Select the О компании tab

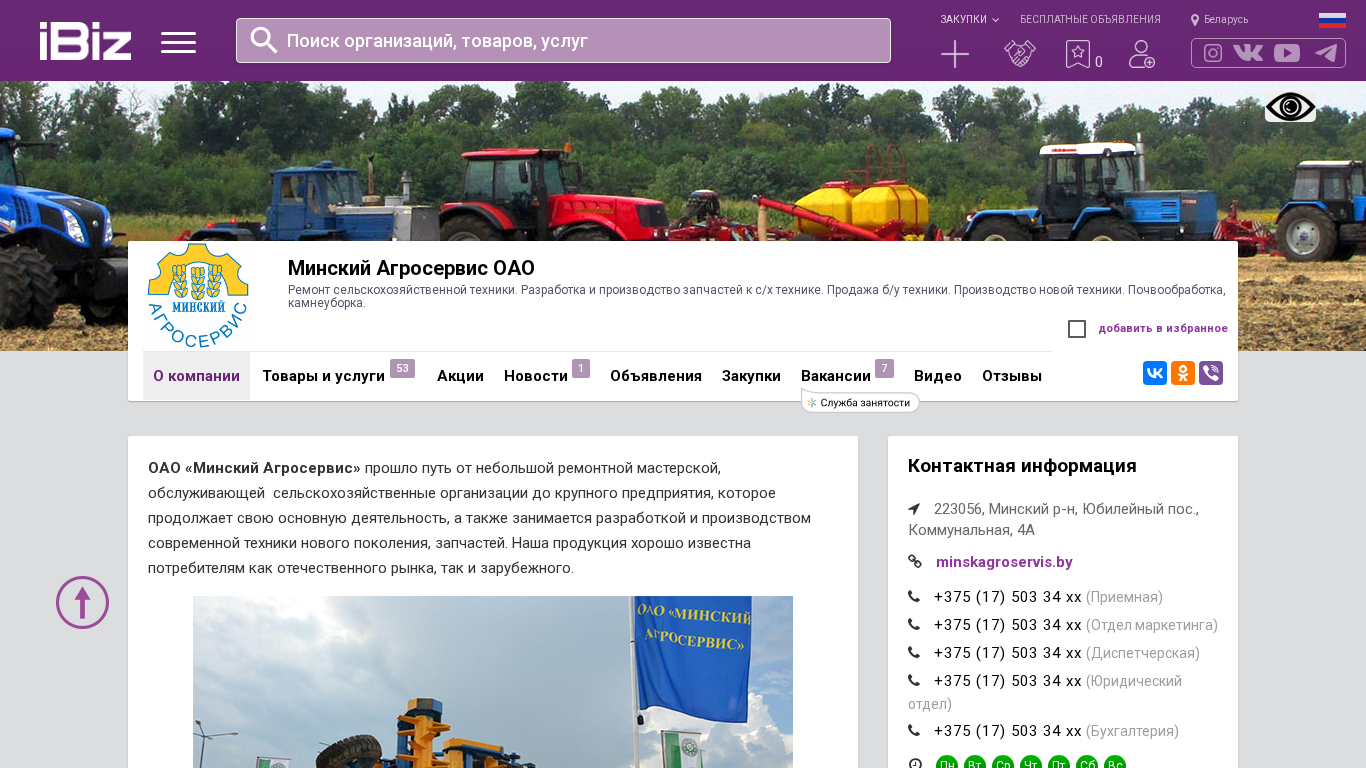coord(196,376)
